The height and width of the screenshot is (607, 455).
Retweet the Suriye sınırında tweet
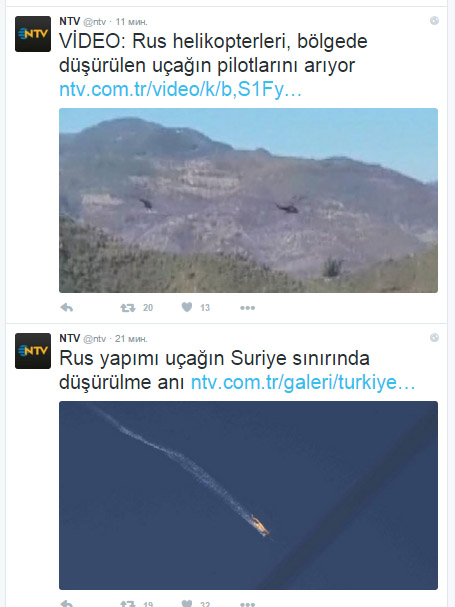(127, 604)
